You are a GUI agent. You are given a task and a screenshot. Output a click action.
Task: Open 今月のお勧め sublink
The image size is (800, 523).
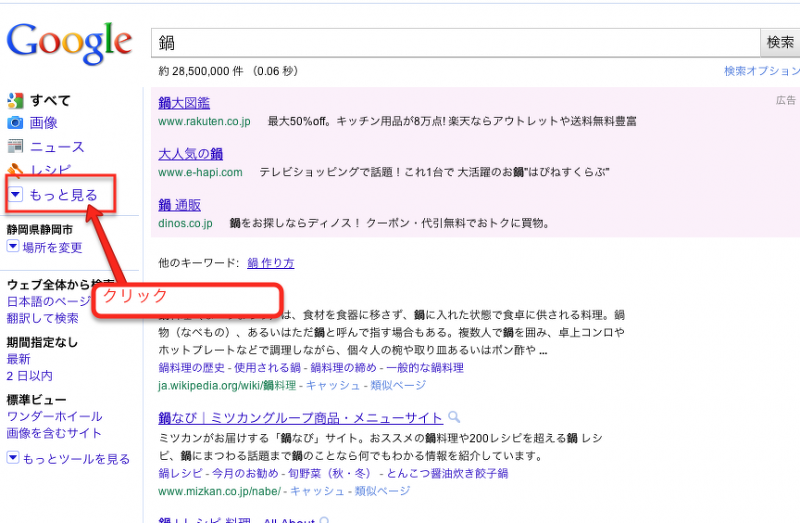coord(245,474)
